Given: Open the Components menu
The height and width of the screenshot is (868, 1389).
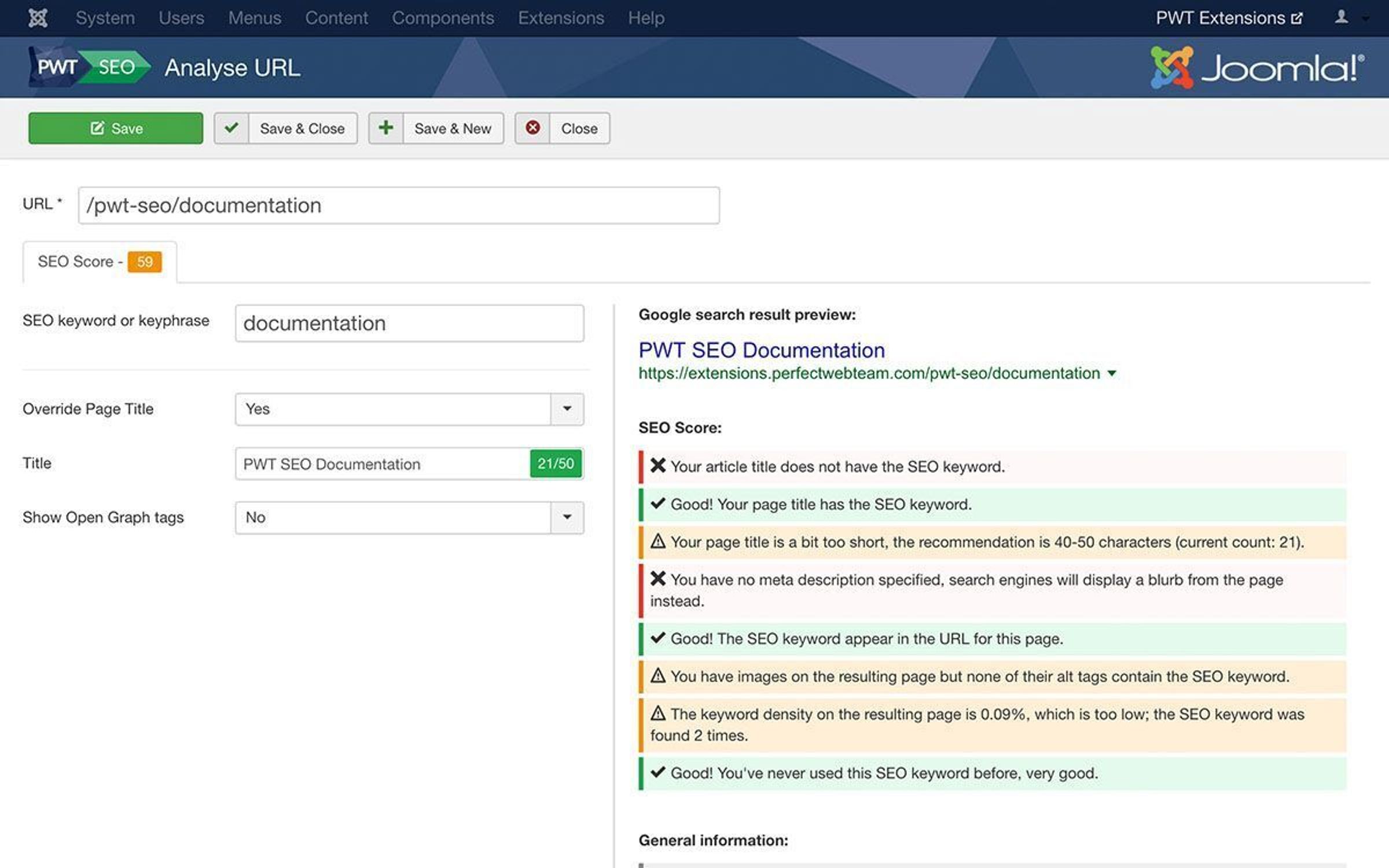Looking at the screenshot, I should coord(443,18).
